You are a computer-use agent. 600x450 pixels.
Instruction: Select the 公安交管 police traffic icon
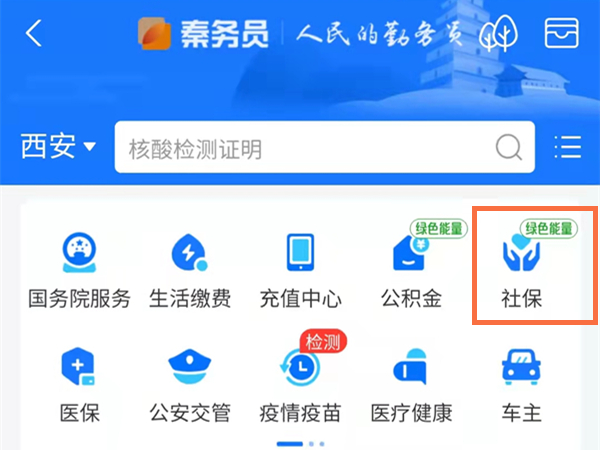[x=190, y=385]
